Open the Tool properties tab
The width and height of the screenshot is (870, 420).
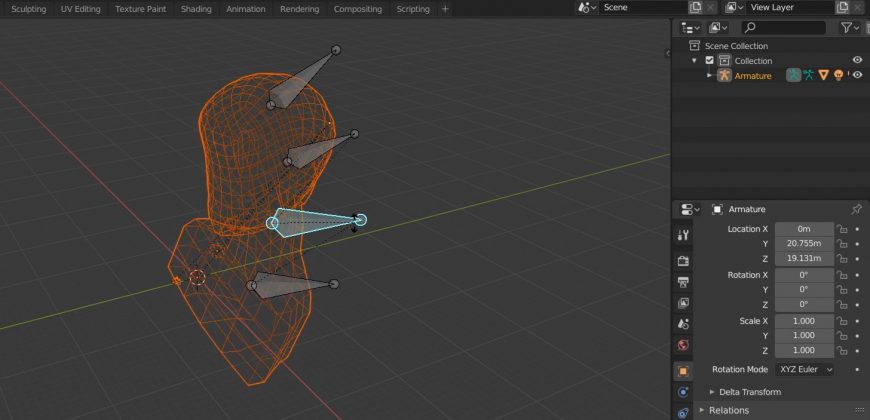(x=683, y=235)
